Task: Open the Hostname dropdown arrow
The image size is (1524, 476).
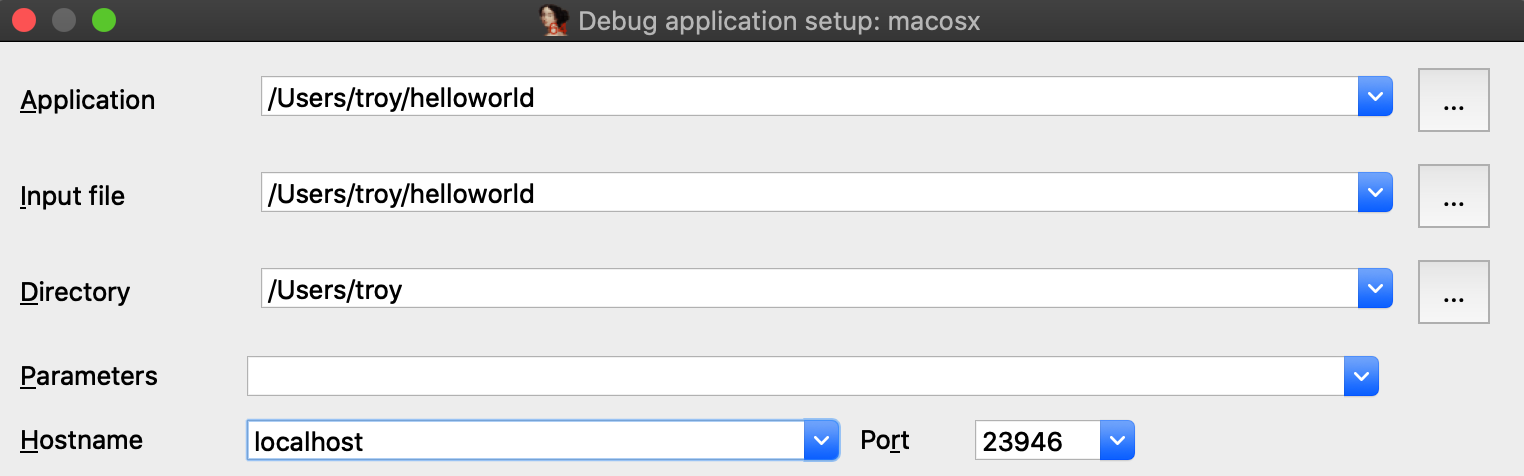Action: coord(821,440)
